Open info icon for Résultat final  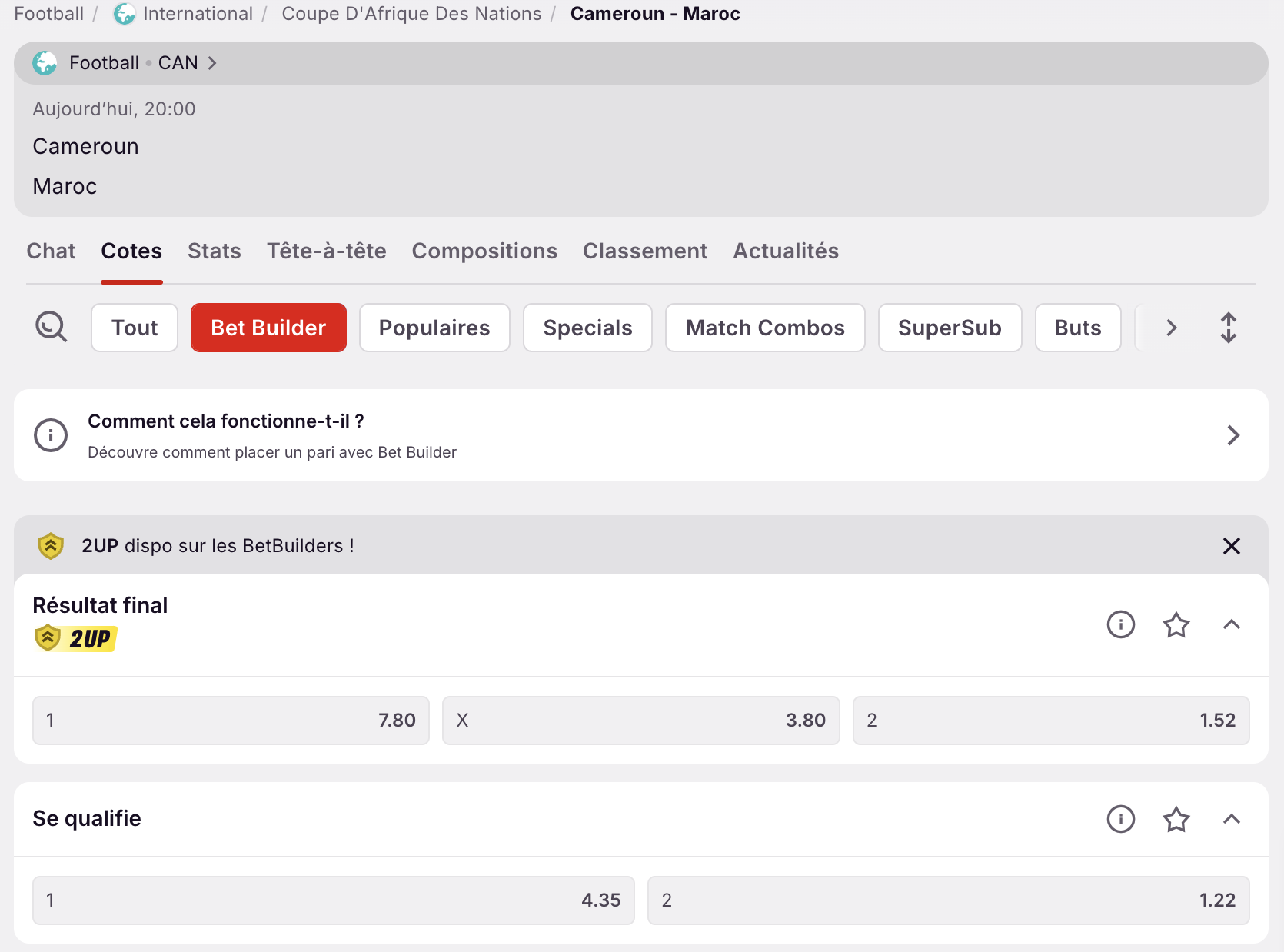point(1120,624)
